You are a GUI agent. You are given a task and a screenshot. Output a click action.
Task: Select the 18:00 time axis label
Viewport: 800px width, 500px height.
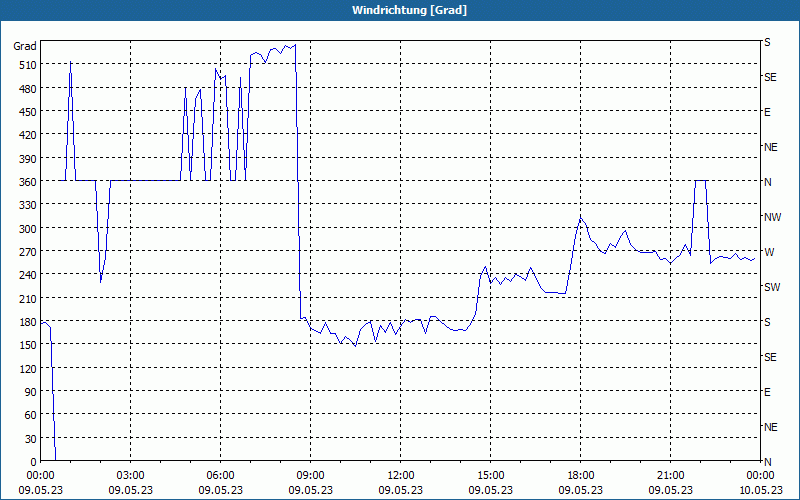[x=581, y=476]
